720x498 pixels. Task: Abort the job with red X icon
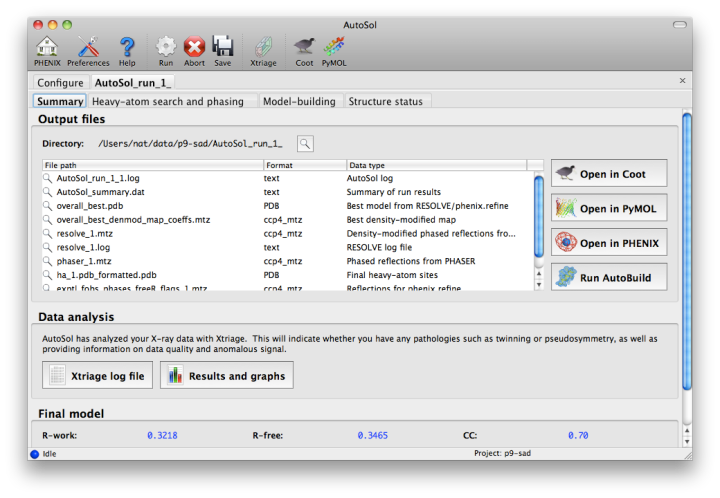194,46
